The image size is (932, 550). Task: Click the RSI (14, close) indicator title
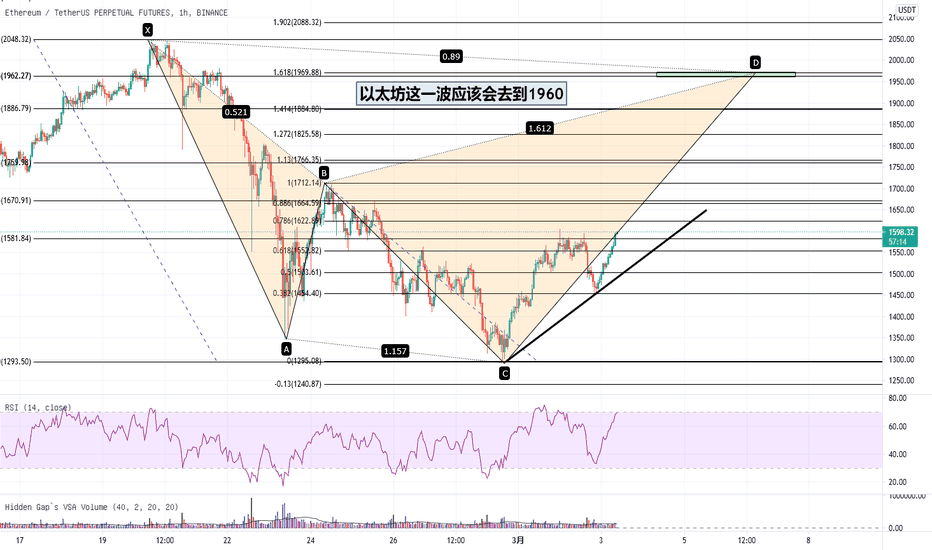(x=38, y=407)
